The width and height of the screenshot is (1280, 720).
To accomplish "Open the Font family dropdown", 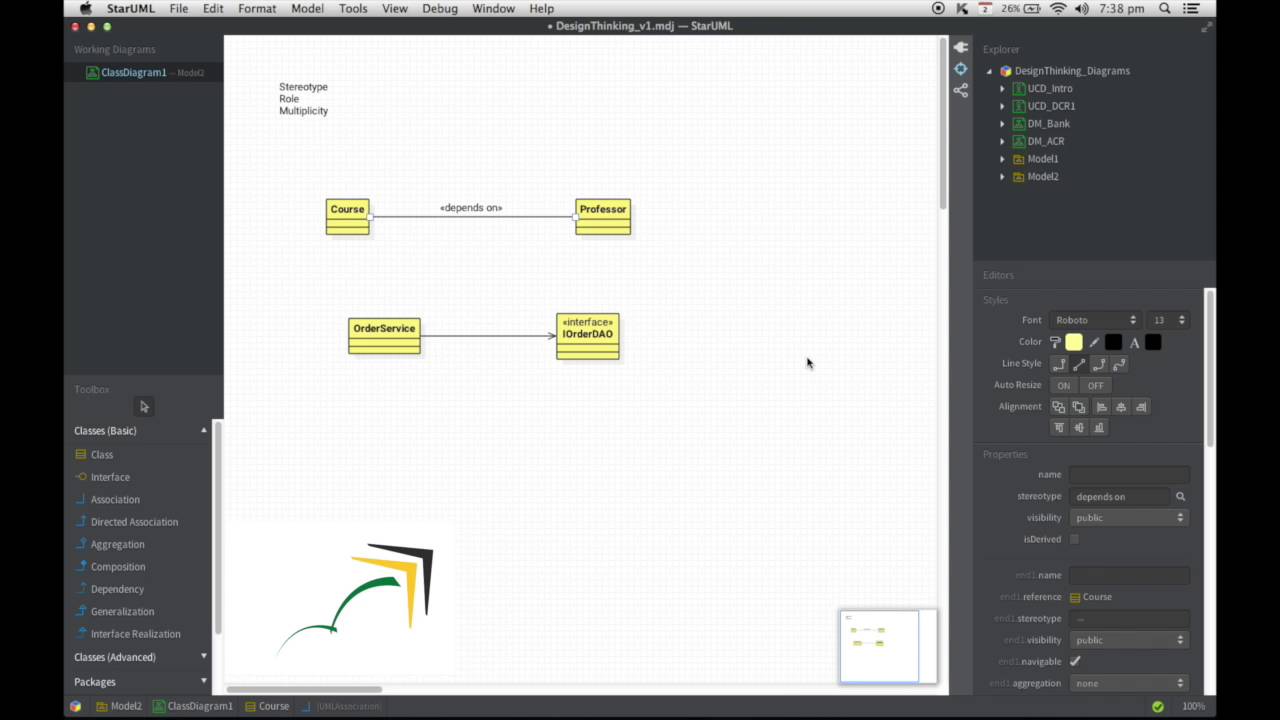I will click(x=1095, y=320).
